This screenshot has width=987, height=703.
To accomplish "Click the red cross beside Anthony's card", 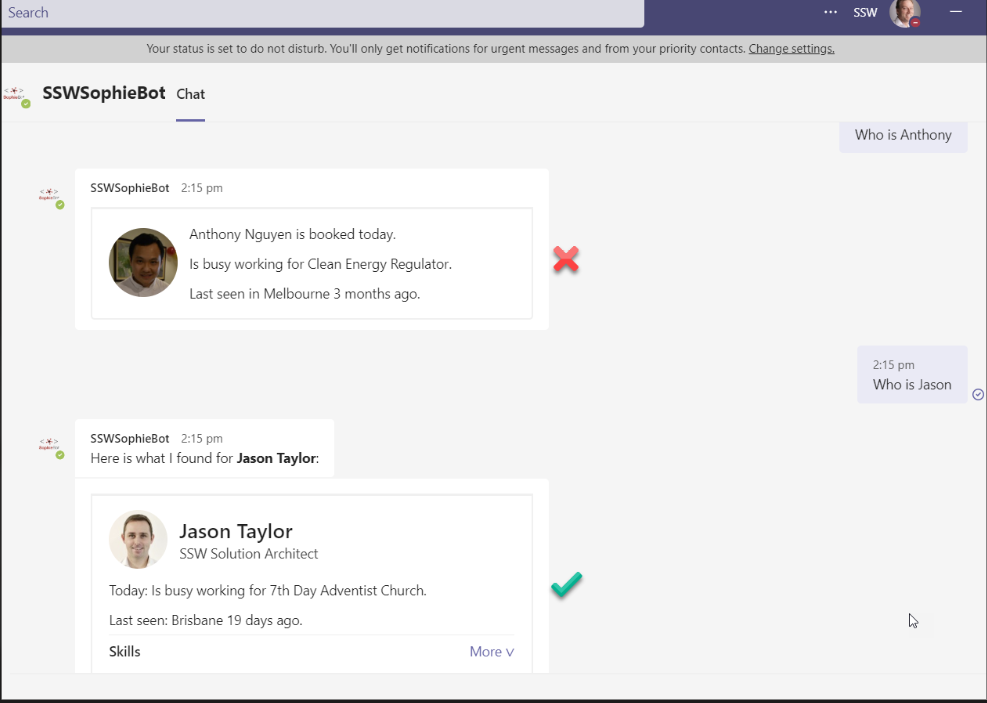I will click(x=566, y=259).
